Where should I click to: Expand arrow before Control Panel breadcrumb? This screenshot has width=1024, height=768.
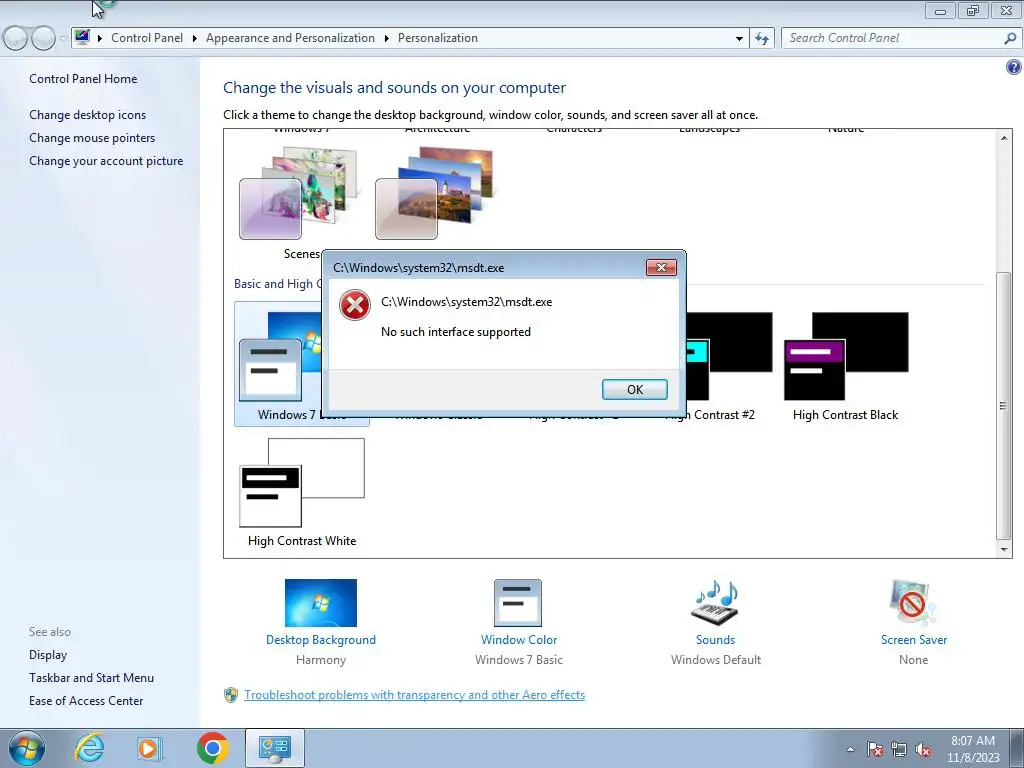tap(100, 38)
